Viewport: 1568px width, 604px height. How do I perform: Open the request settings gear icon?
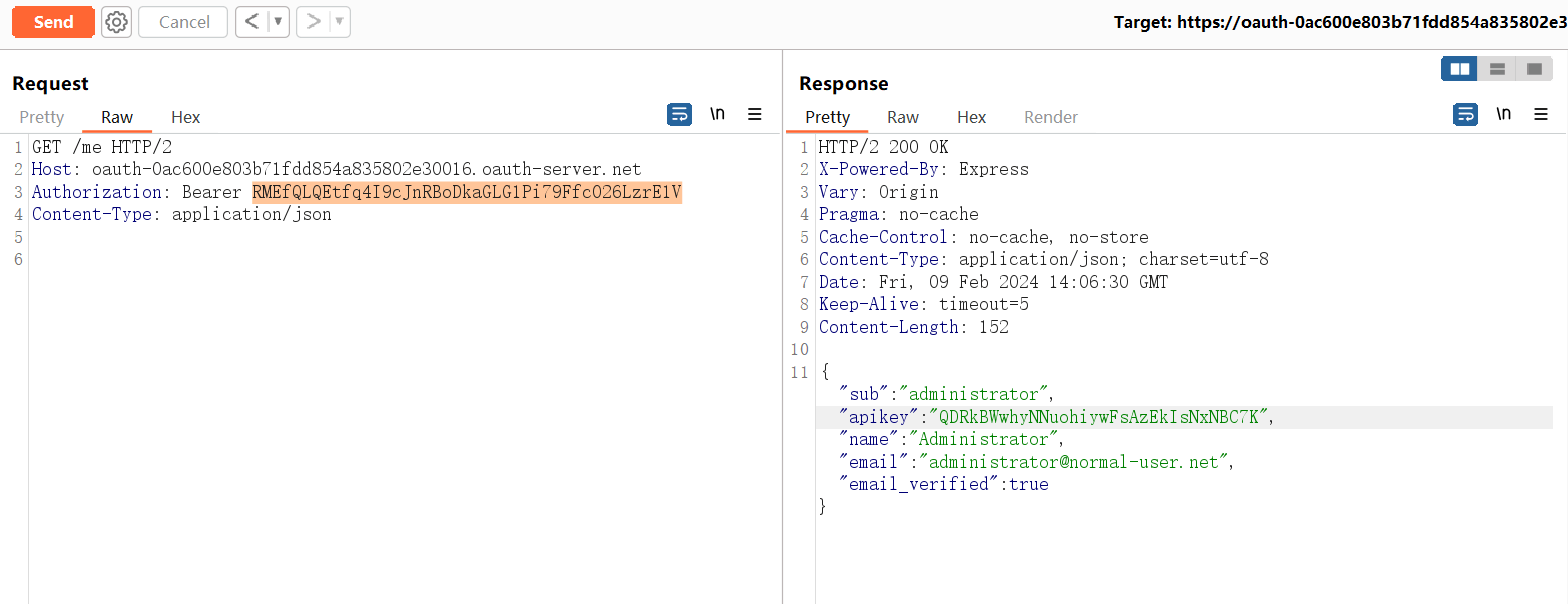(x=117, y=22)
